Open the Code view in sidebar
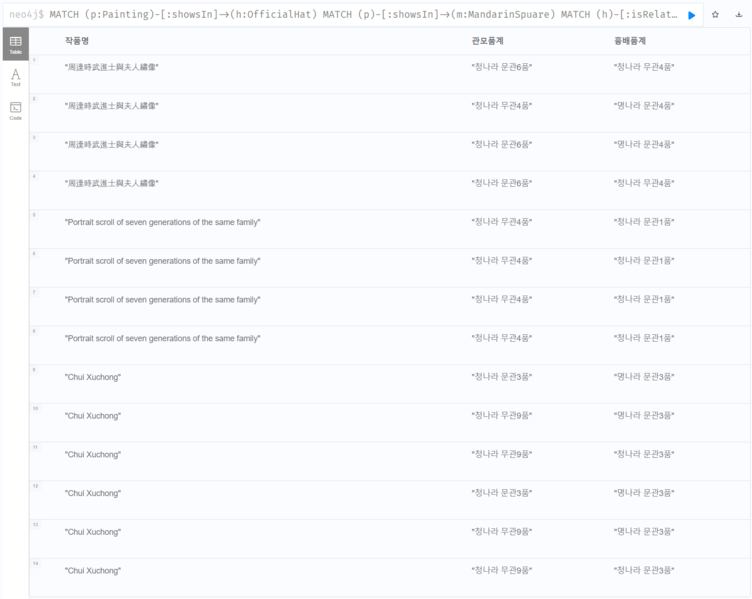Image resolution: width=752 pixels, height=599 pixels. 15,110
